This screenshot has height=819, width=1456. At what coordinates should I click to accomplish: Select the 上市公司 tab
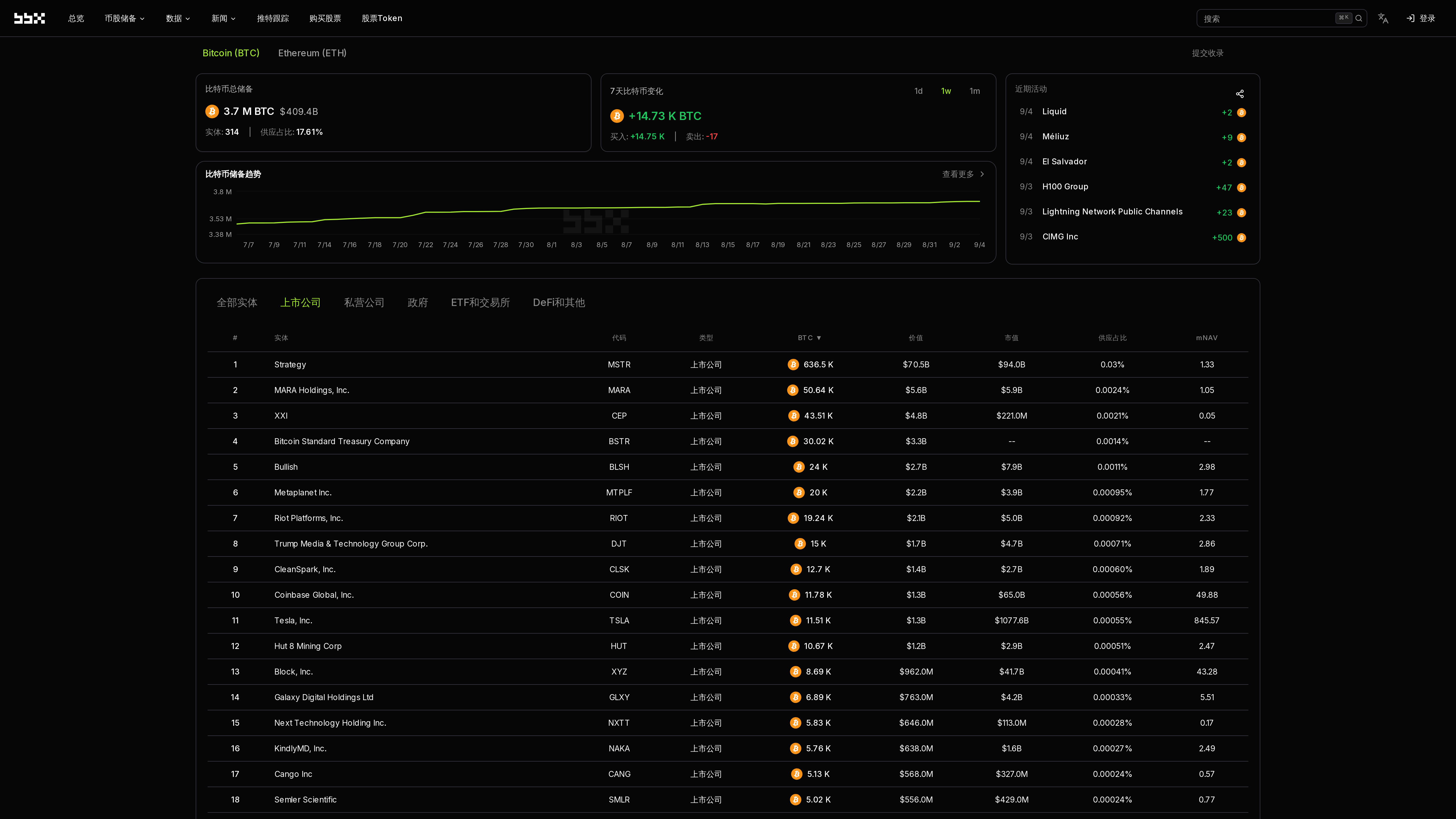click(300, 302)
